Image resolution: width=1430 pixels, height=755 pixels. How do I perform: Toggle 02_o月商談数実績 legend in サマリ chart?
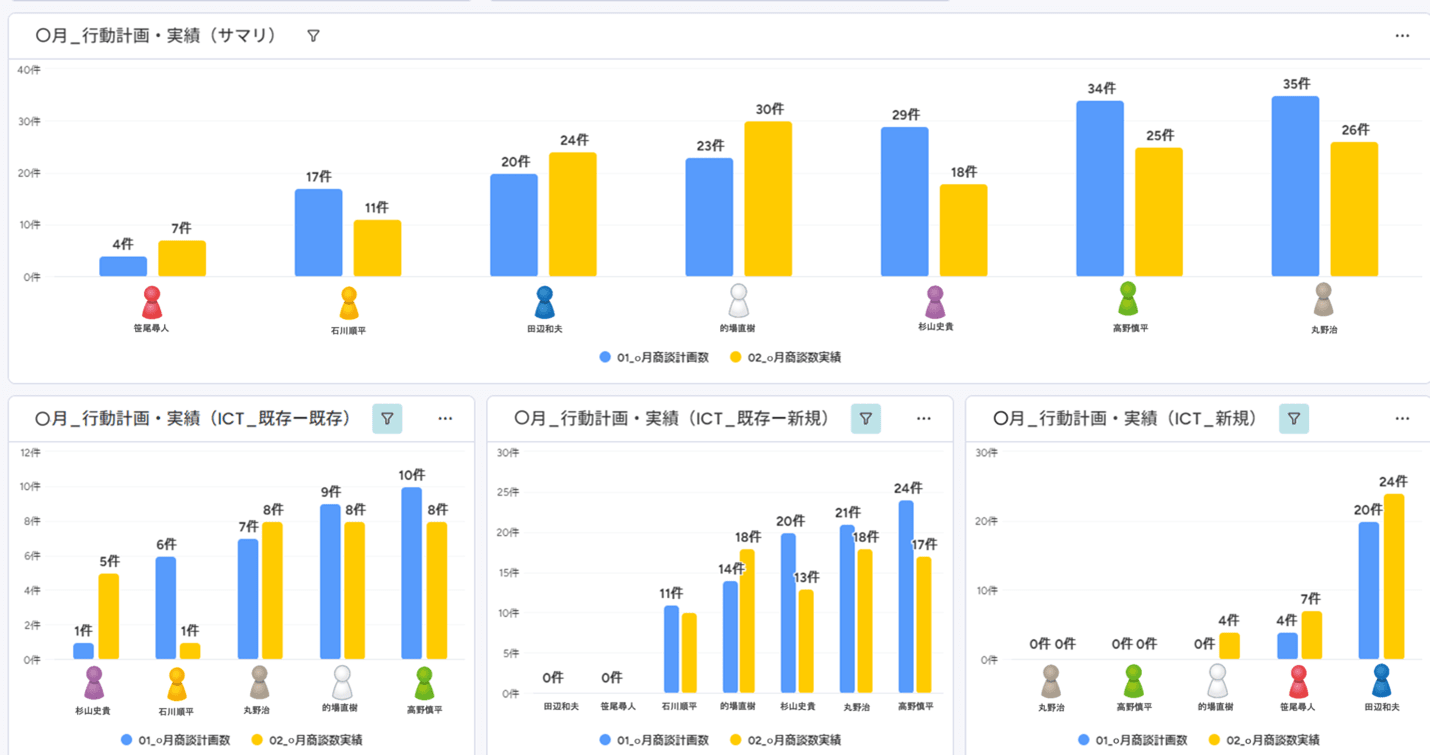pos(786,357)
